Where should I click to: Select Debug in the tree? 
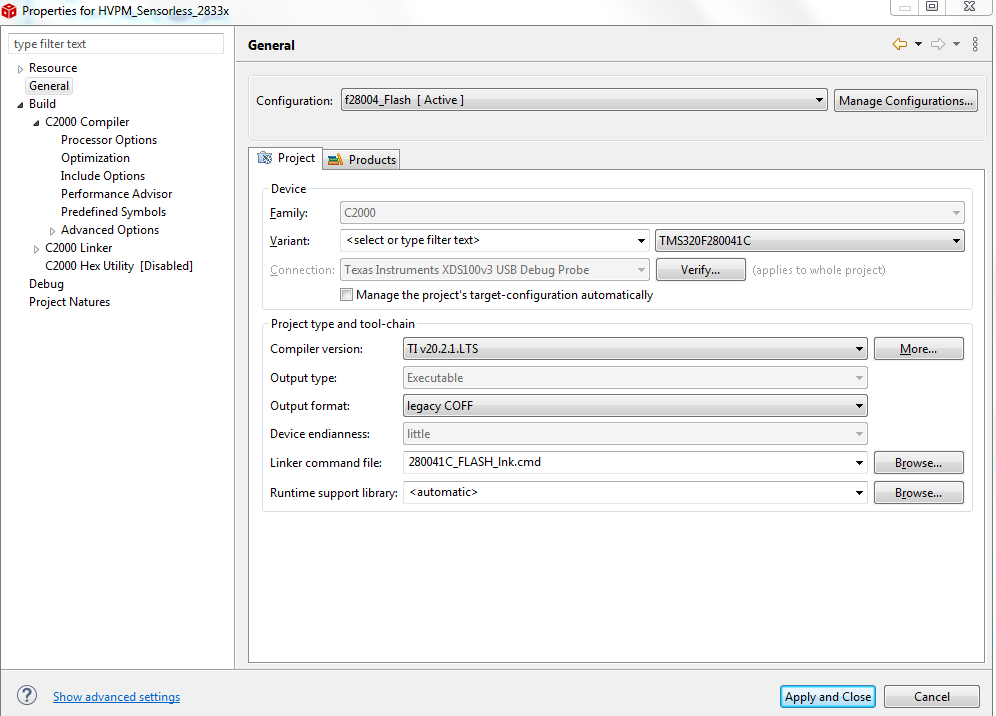[x=46, y=284]
